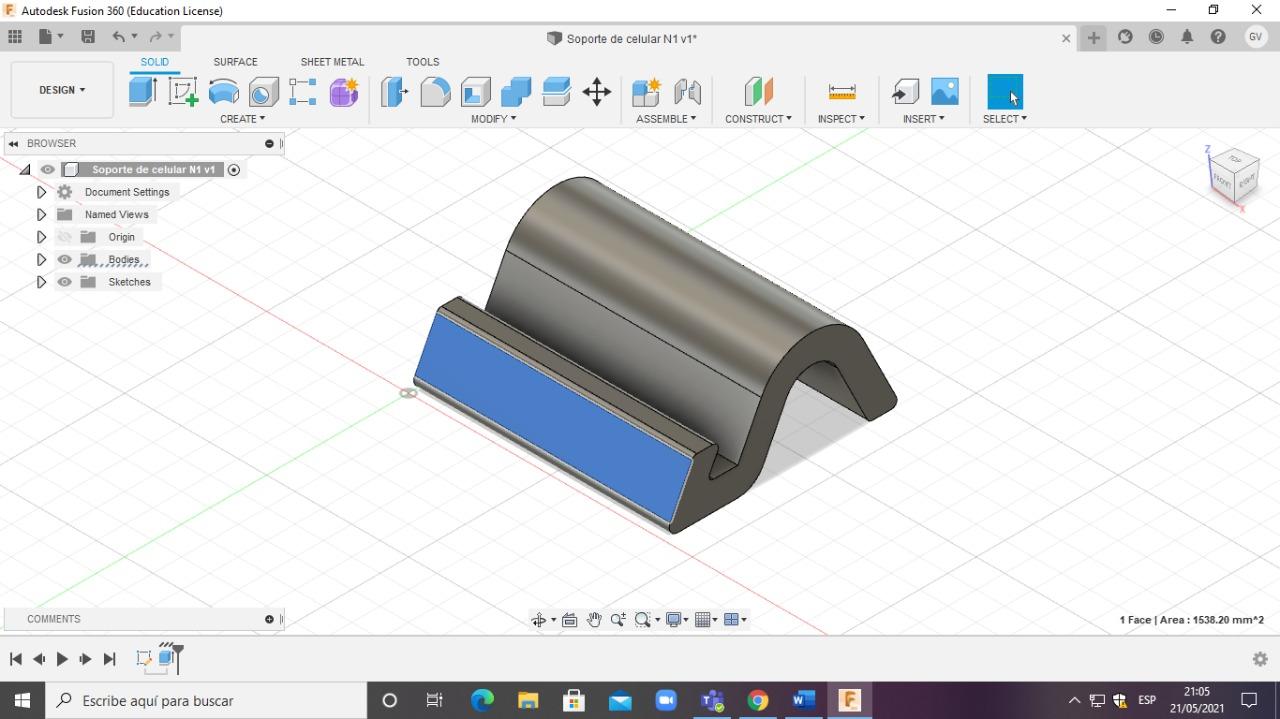This screenshot has height=719, width=1280.
Task: Play the timeline
Action: pos(62,659)
